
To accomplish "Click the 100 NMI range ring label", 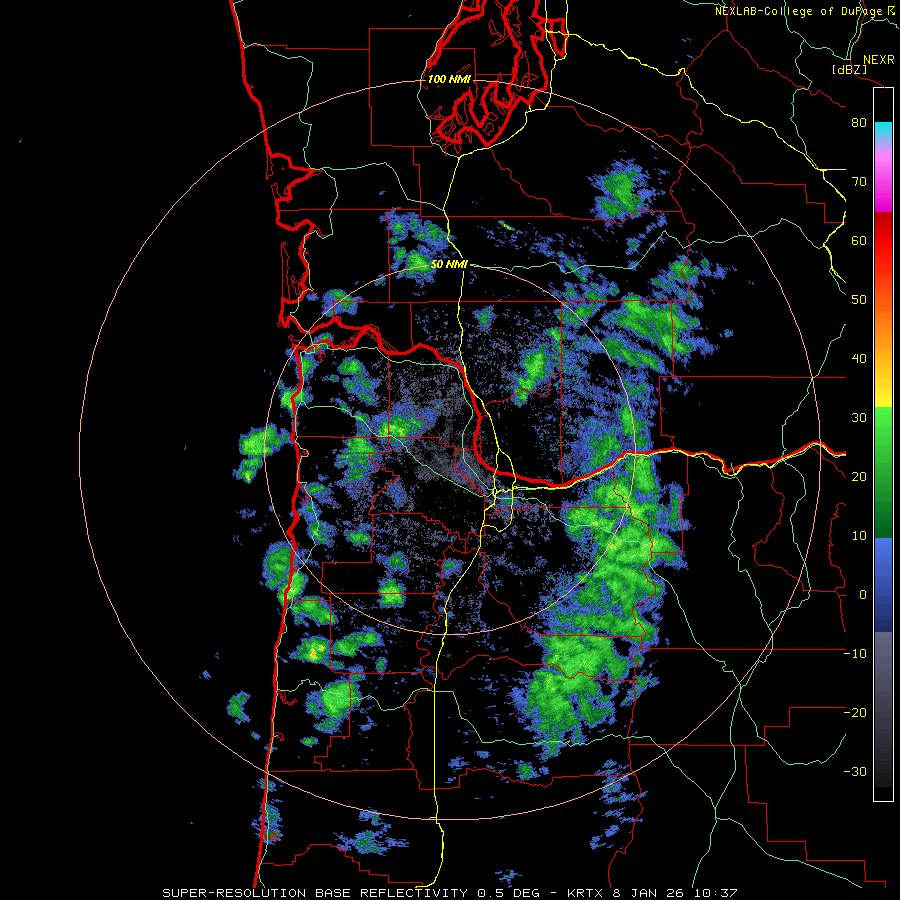I will (449, 79).
